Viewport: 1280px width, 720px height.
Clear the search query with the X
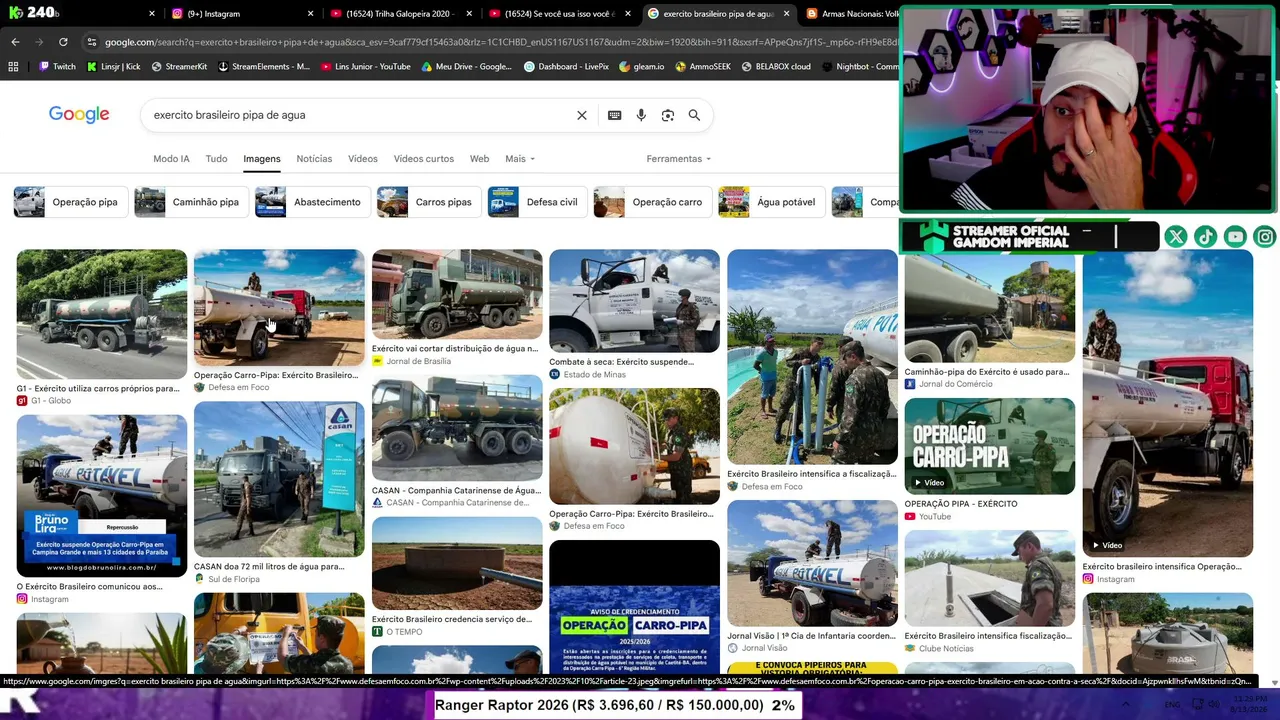pos(582,115)
